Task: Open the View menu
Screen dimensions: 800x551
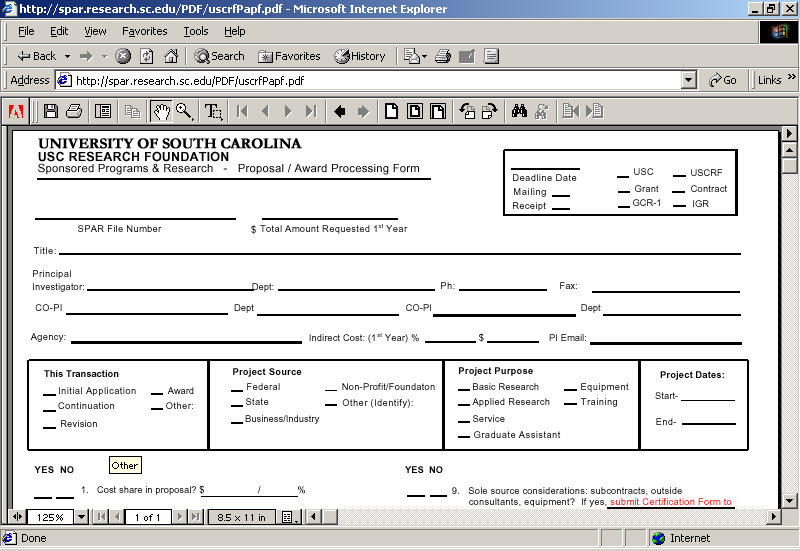Action: pyautogui.click(x=95, y=31)
